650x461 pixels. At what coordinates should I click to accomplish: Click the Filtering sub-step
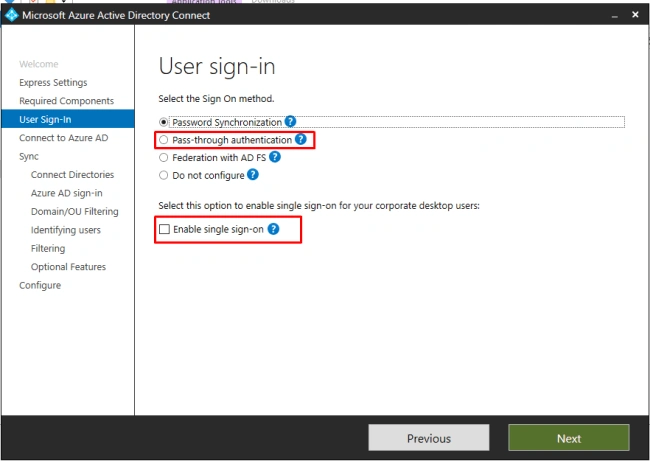point(48,248)
